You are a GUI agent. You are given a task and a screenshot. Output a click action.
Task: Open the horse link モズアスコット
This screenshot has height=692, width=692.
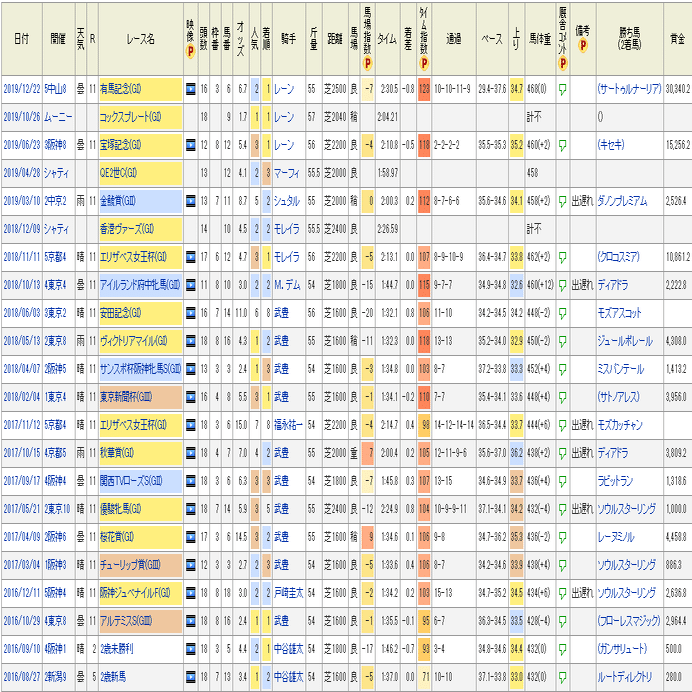[619, 313]
